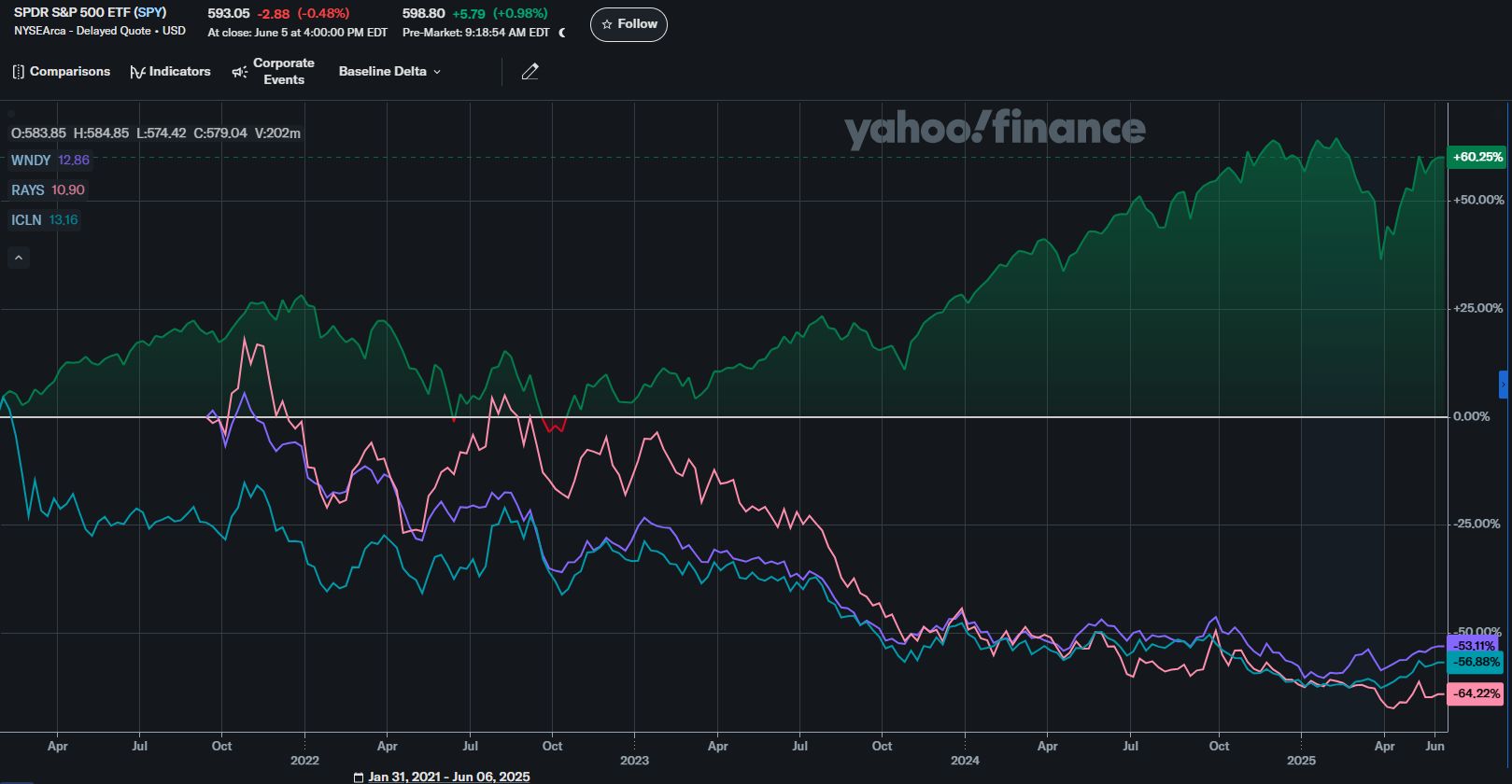Click the Corporate Events megaphone icon
The height and width of the screenshot is (784, 1512).
point(239,72)
